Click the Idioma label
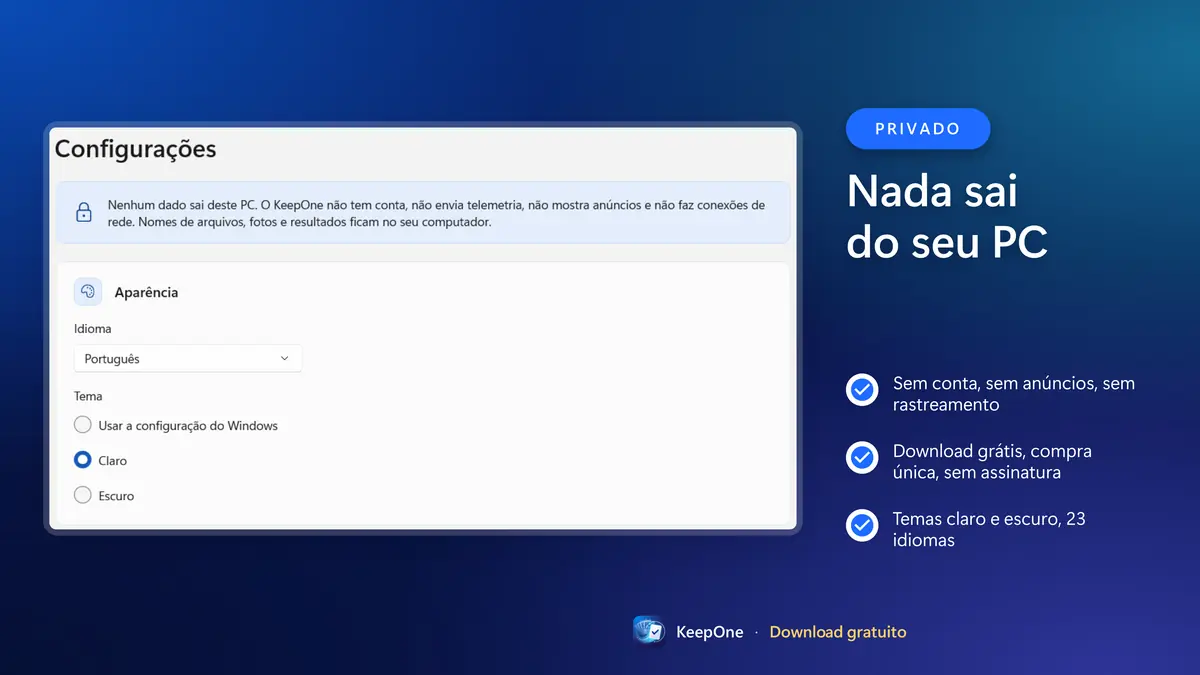The width and height of the screenshot is (1200, 675). tap(93, 328)
